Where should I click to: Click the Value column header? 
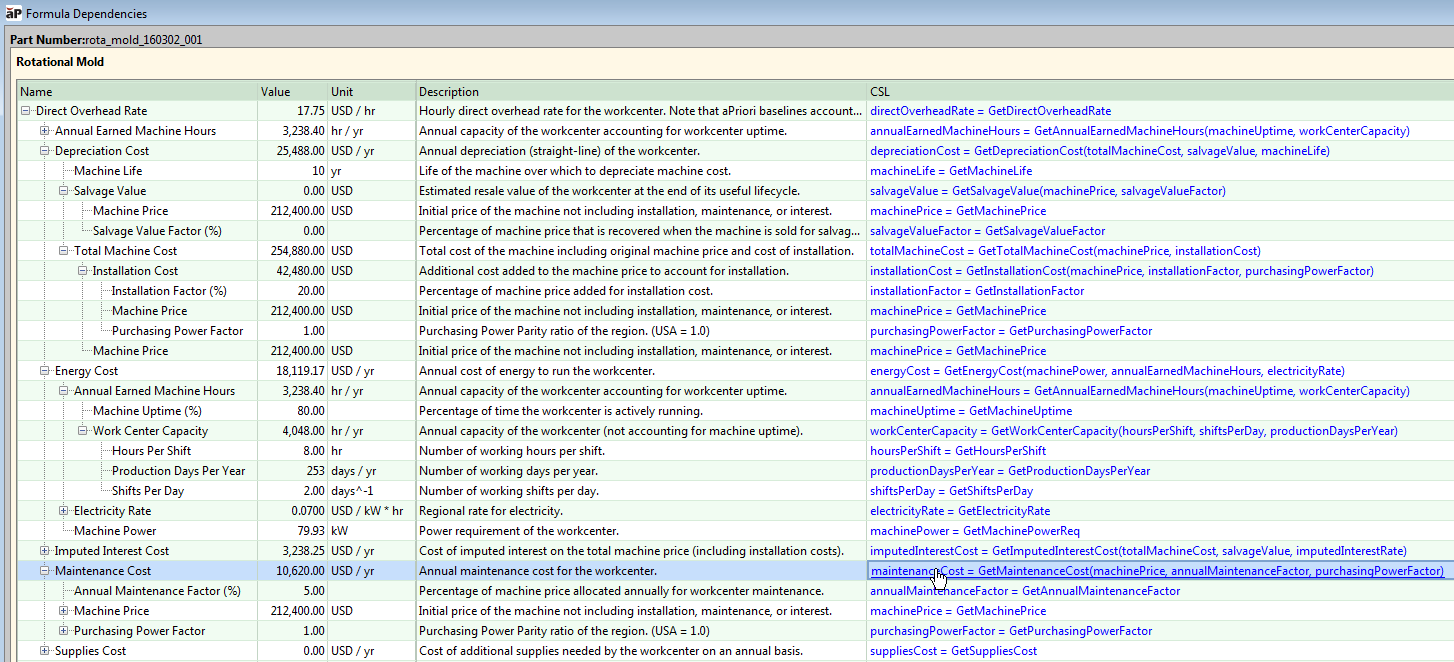[293, 91]
